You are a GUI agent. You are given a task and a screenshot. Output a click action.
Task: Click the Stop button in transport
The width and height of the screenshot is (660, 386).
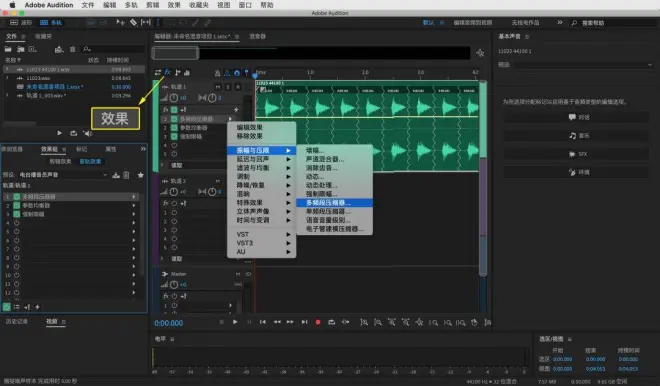[221, 322]
